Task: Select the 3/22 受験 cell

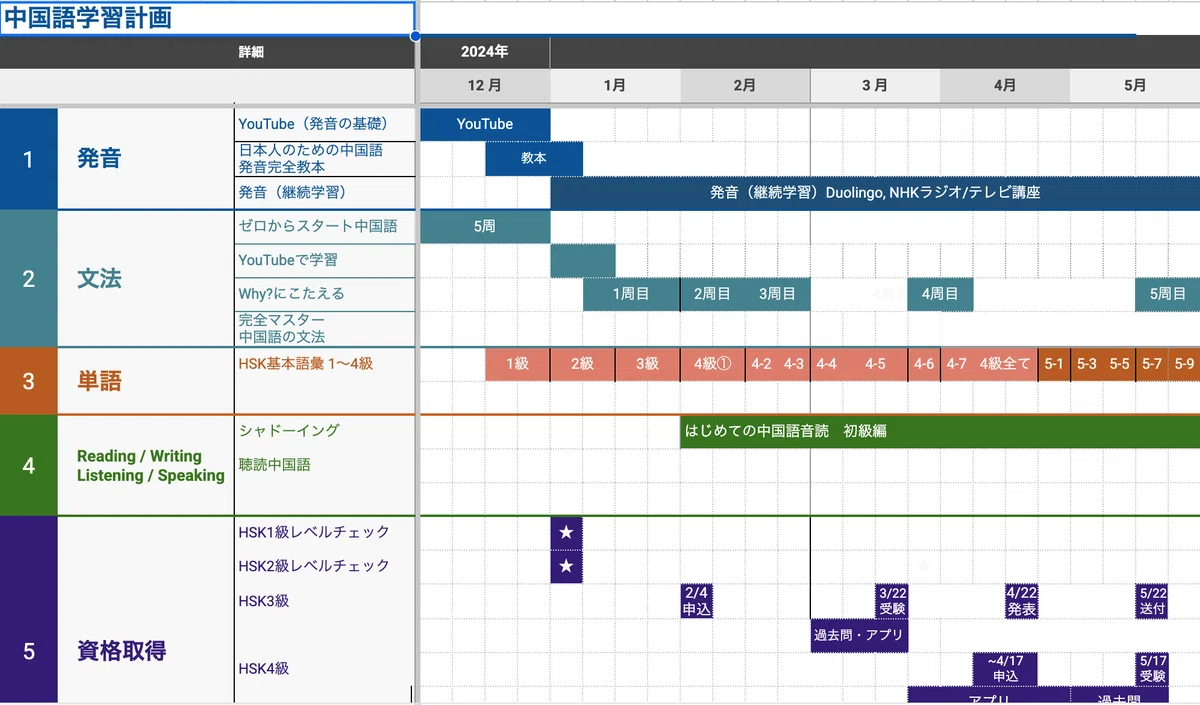Action: pyautogui.click(x=892, y=601)
